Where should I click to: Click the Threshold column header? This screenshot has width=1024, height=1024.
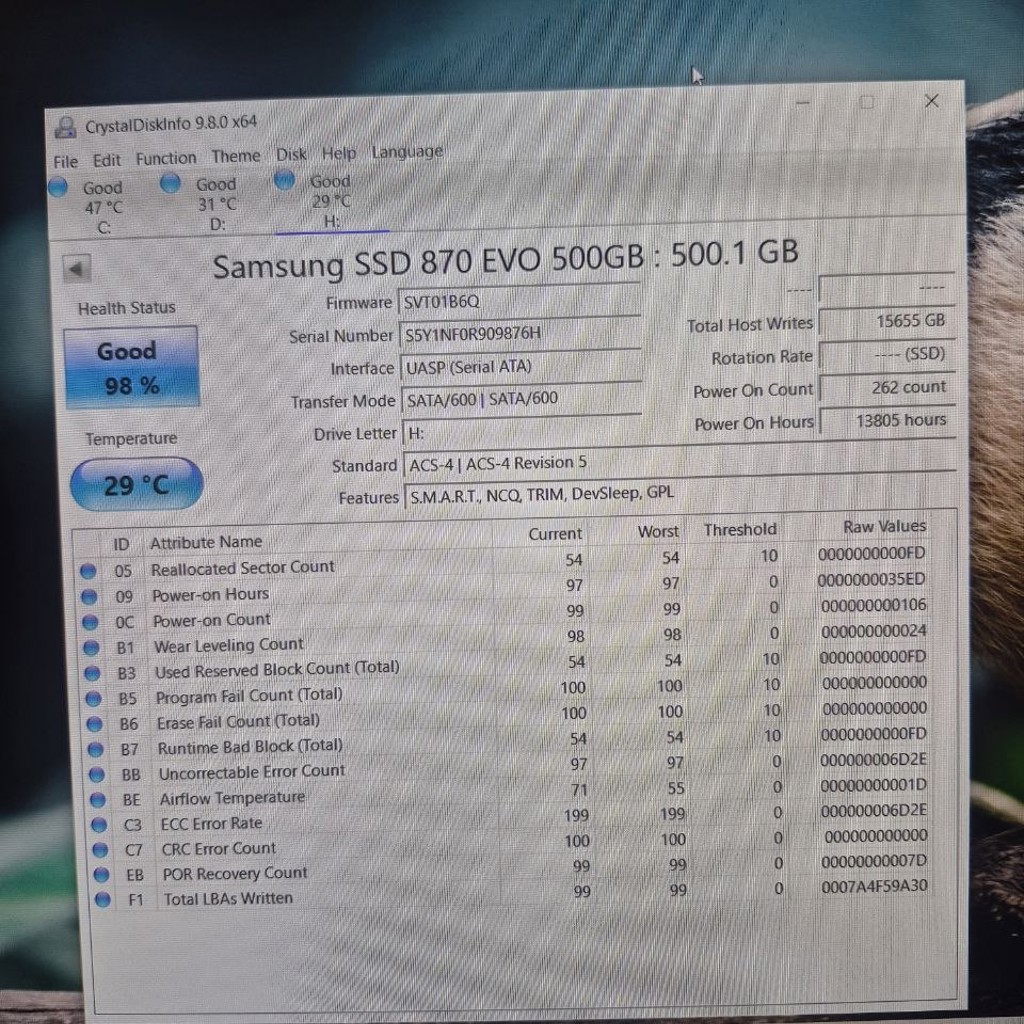[x=740, y=530]
